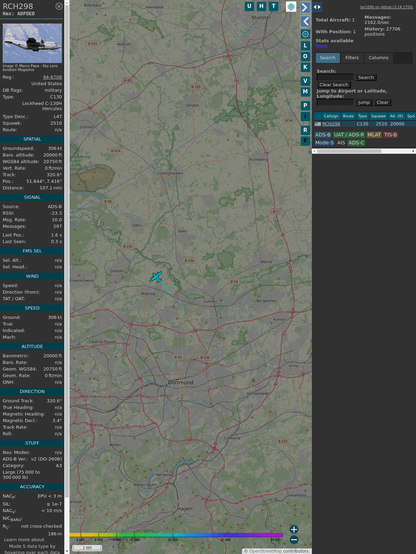Focus the Search text field
Image resolution: width=416 pixels, height=554 pixels.
335,77
